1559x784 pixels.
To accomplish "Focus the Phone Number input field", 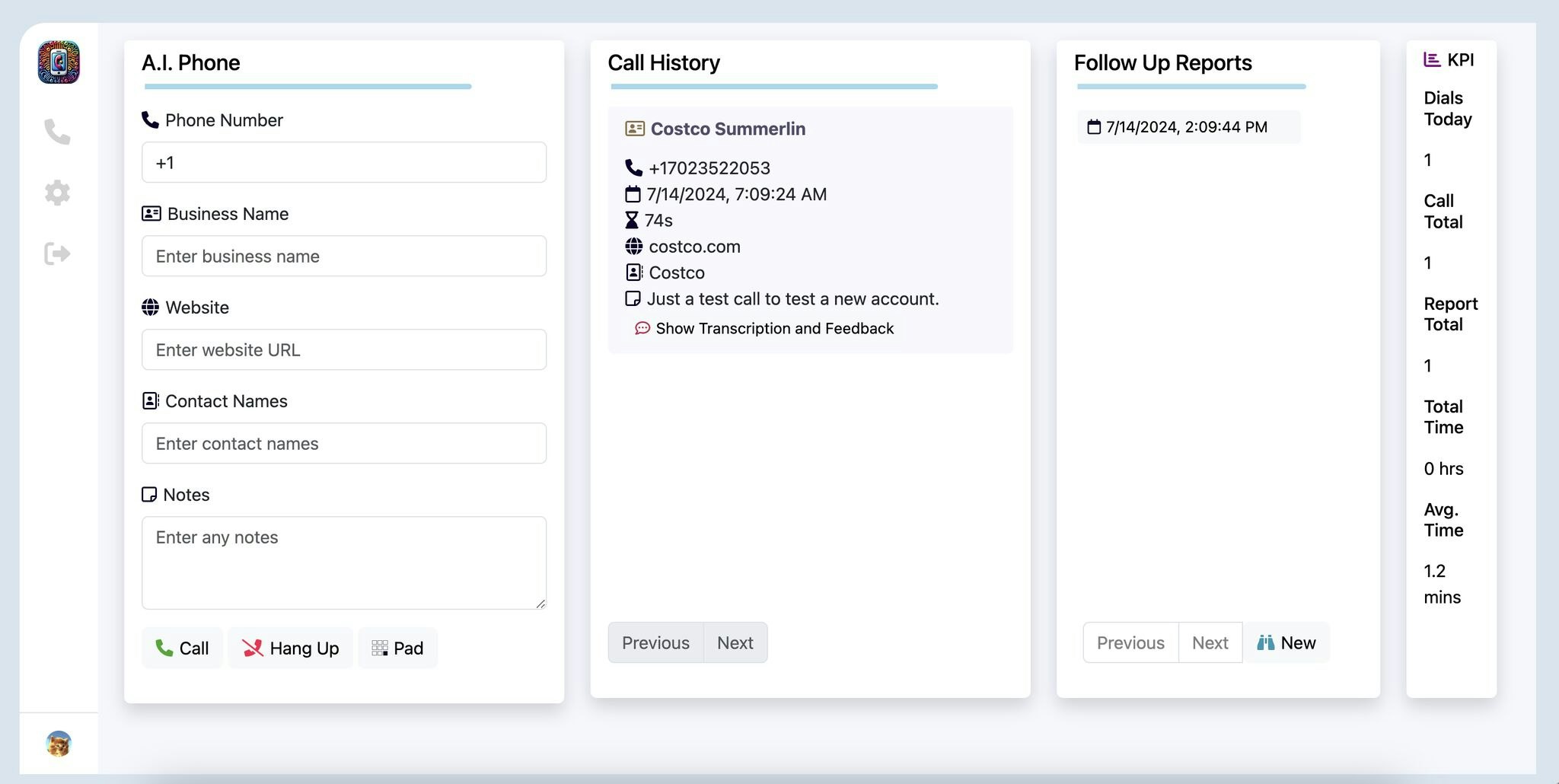I will click(344, 163).
